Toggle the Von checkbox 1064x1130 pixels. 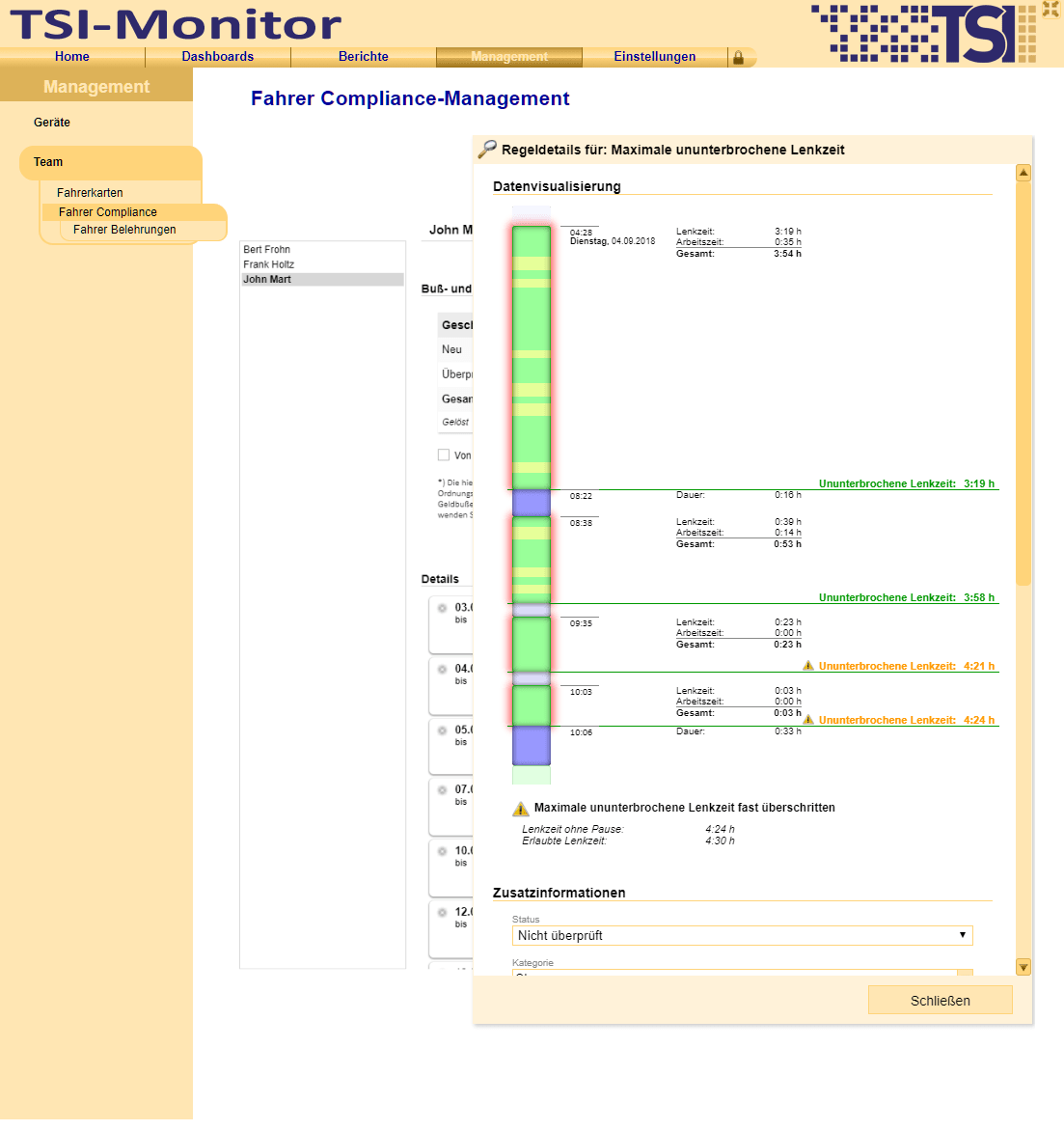pos(444,455)
